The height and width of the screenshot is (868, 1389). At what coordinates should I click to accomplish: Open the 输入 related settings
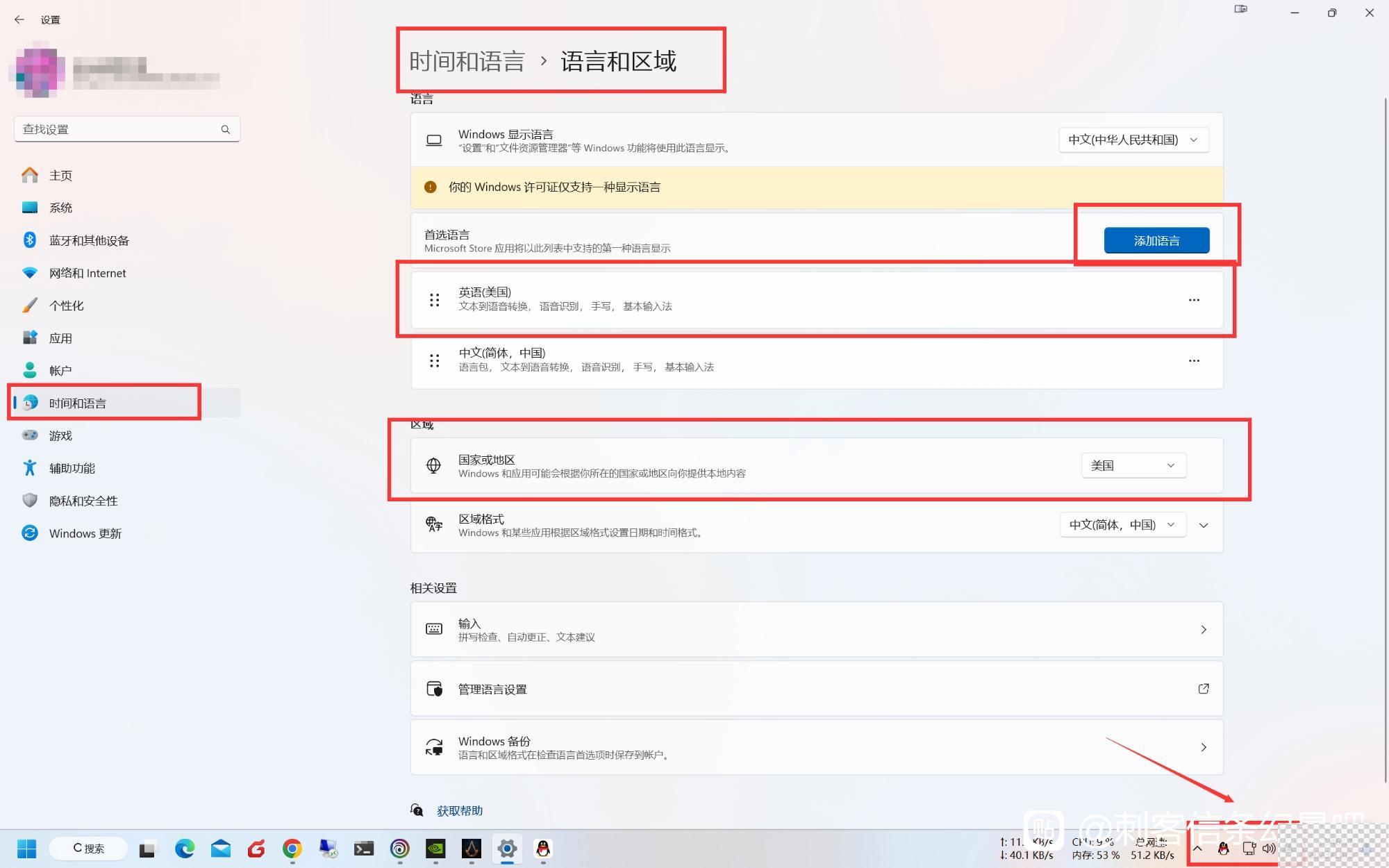point(816,629)
